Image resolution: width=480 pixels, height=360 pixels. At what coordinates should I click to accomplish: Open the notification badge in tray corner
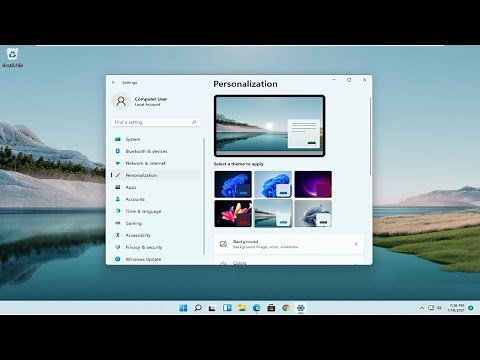[471, 308]
